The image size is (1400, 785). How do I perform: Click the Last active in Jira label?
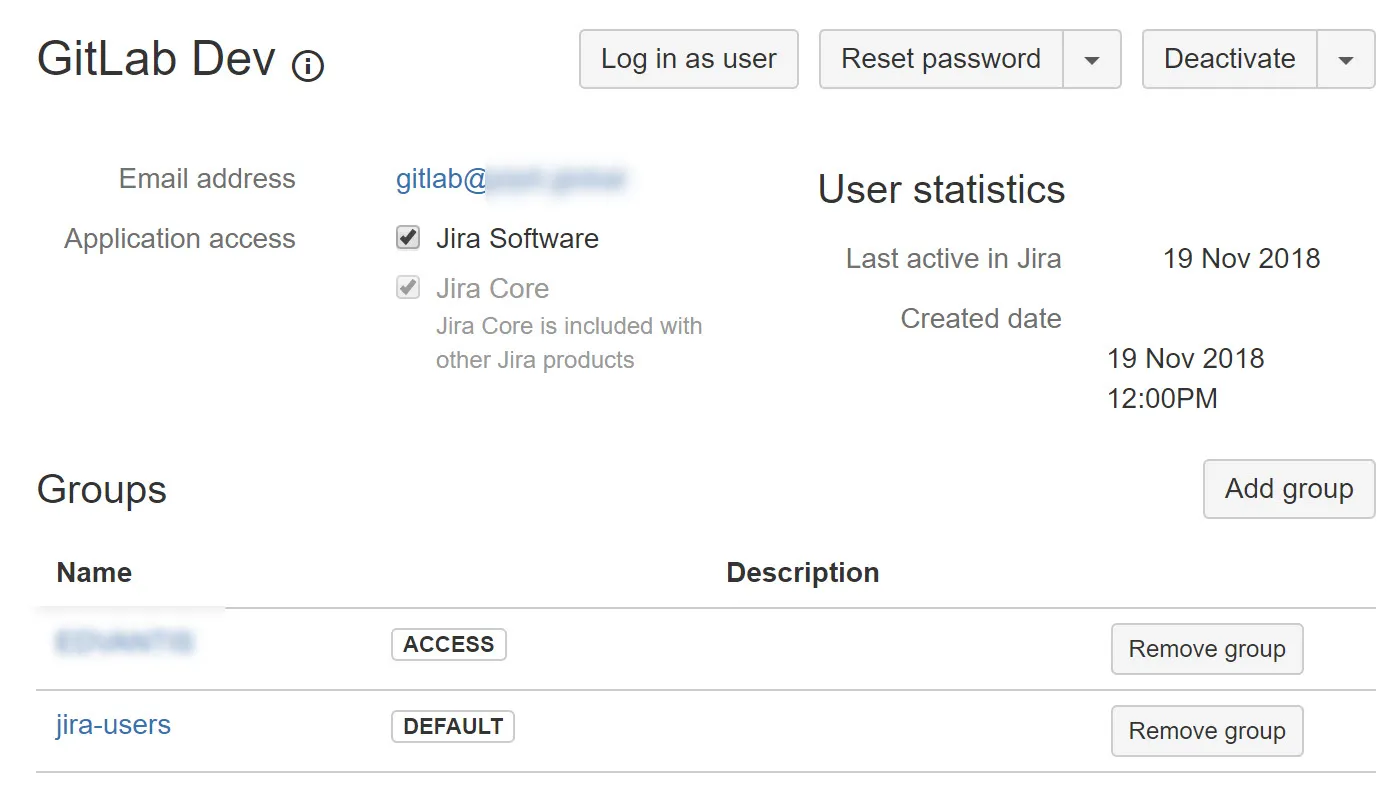tap(954, 258)
